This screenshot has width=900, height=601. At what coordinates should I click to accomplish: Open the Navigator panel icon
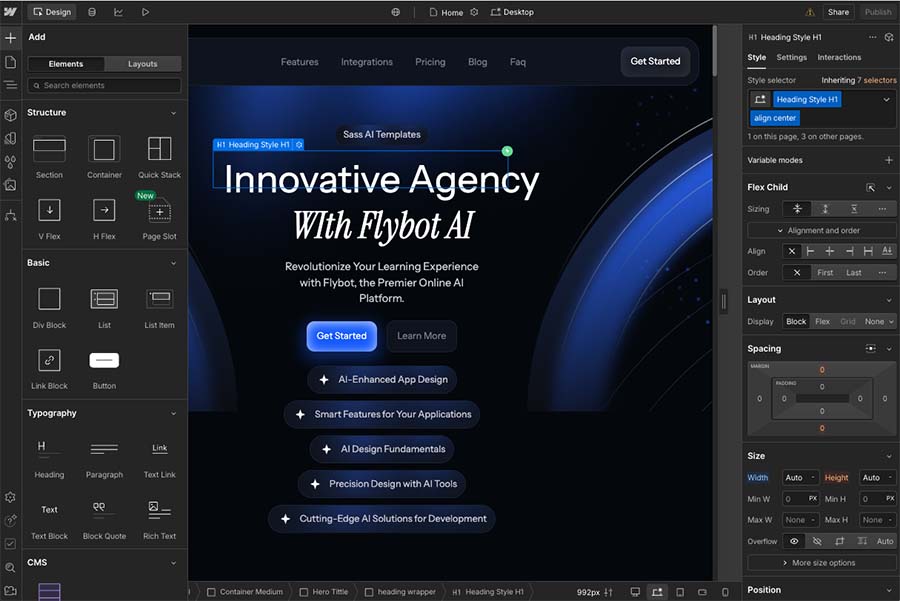pyautogui.click(x=10, y=85)
